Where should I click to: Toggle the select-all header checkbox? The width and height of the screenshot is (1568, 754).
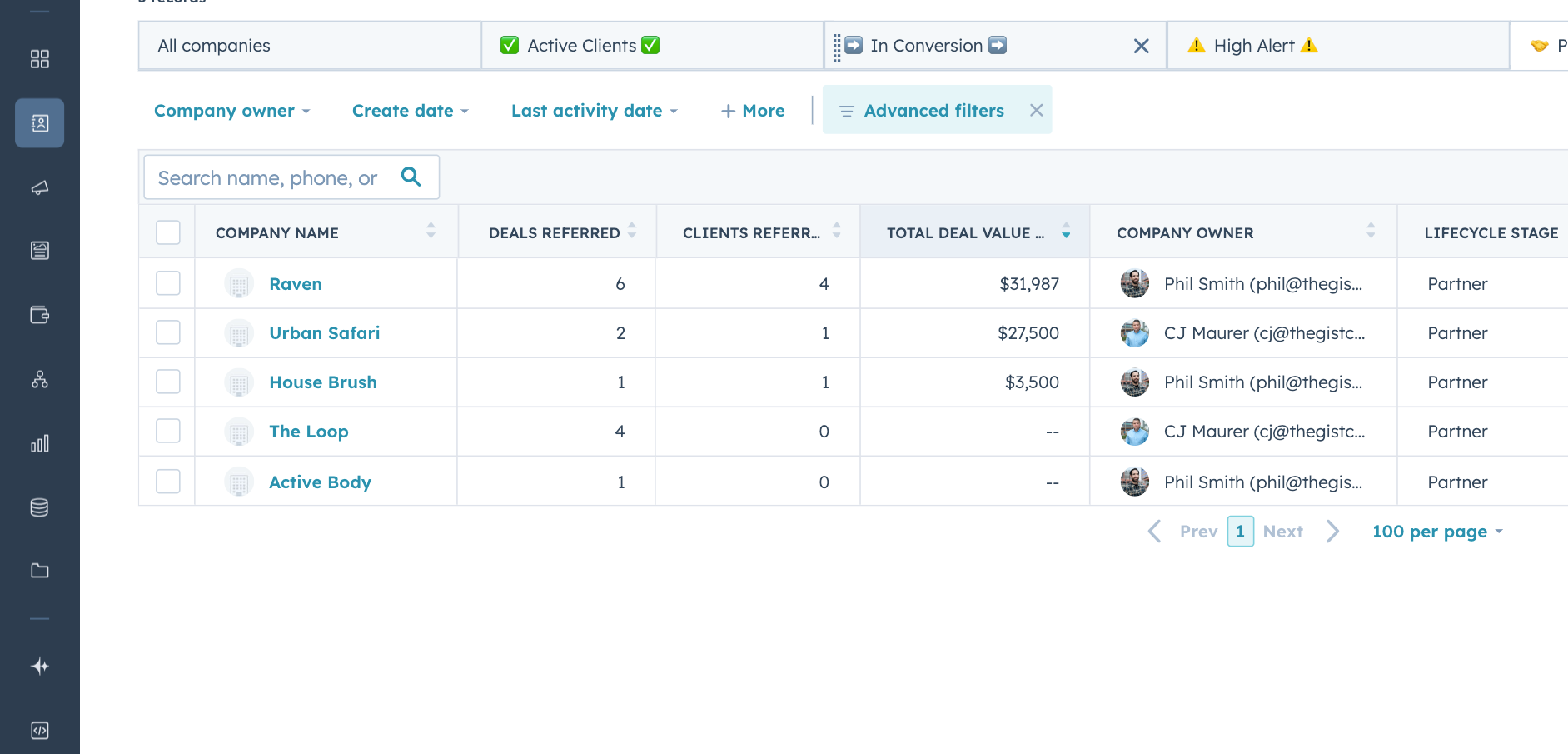coord(168,232)
